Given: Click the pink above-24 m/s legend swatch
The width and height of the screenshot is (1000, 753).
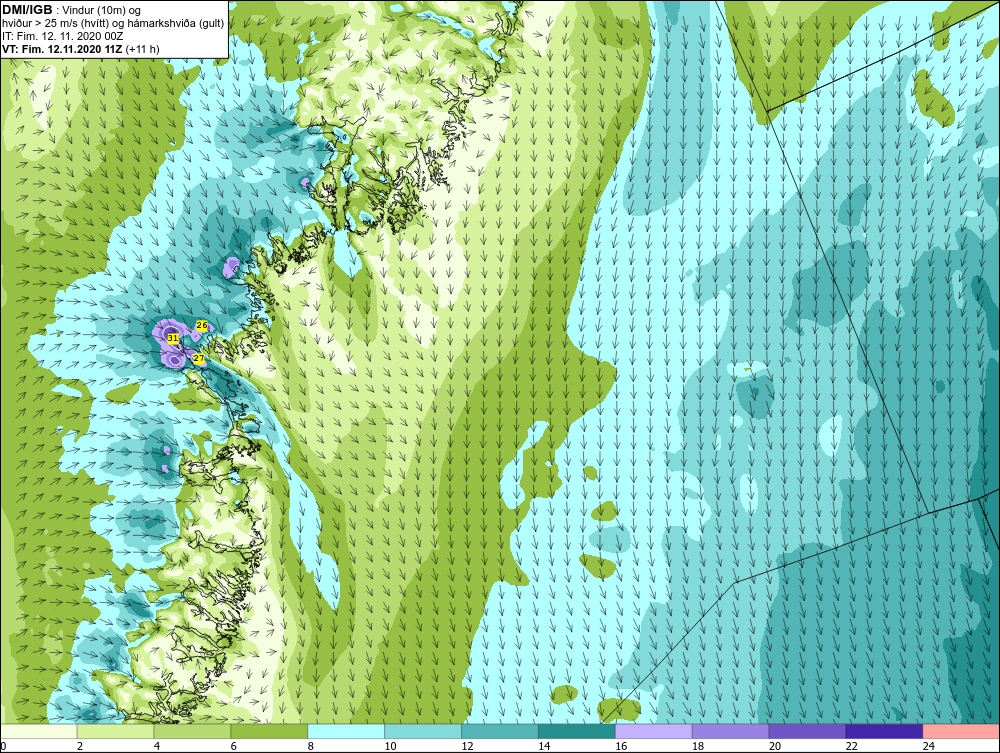Looking at the screenshot, I should (962, 731).
